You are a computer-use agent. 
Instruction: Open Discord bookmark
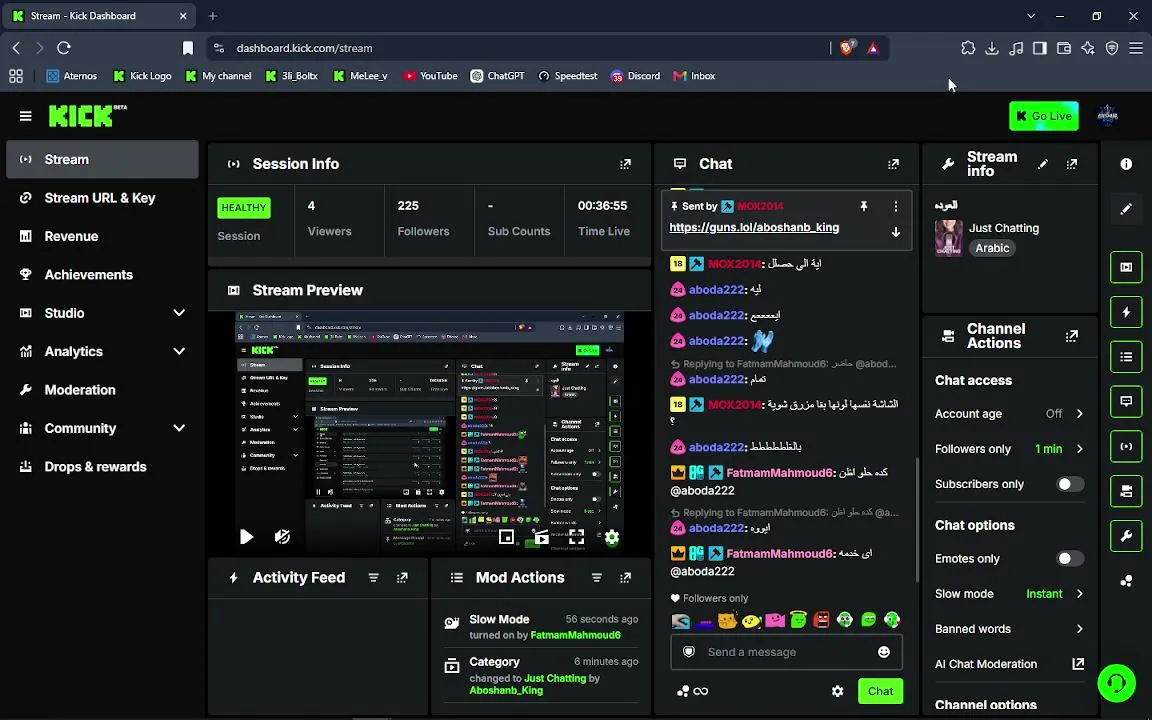[636, 76]
